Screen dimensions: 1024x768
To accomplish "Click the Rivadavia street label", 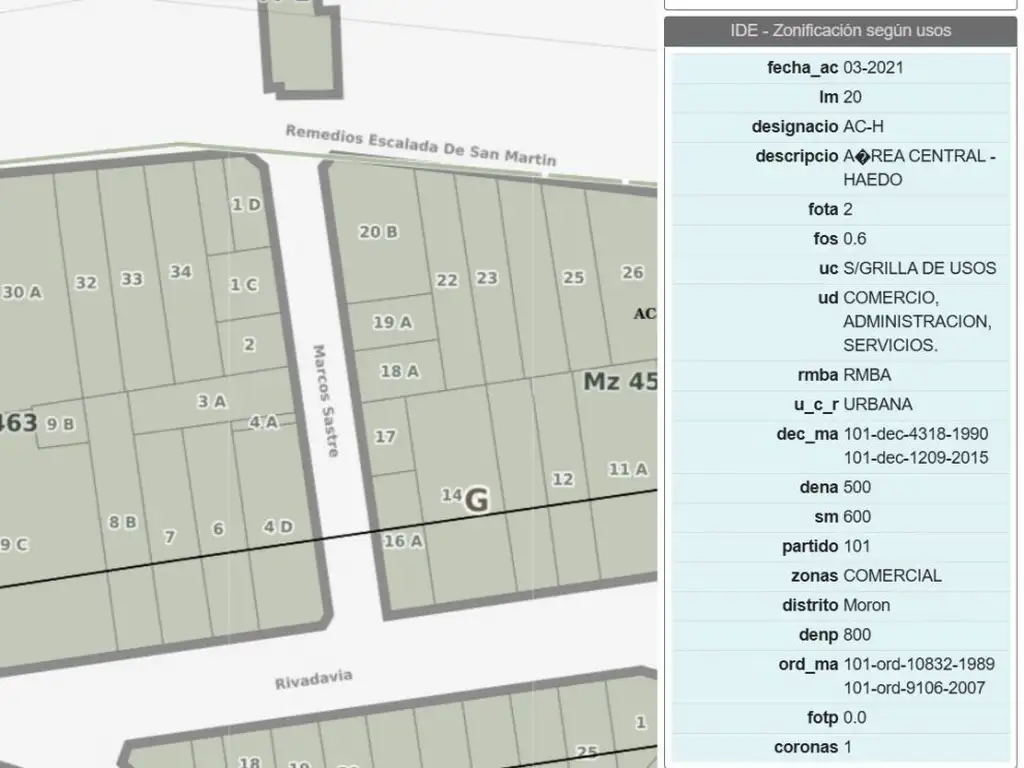I will [x=313, y=680].
